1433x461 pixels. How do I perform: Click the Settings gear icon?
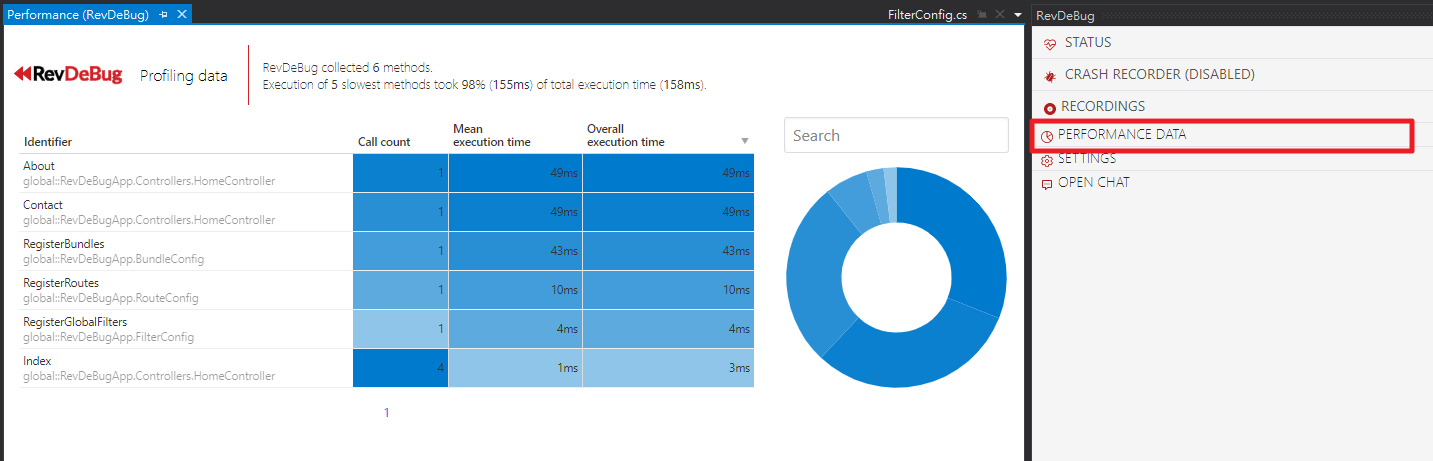pyautogui.click(x=1047, y=160)
